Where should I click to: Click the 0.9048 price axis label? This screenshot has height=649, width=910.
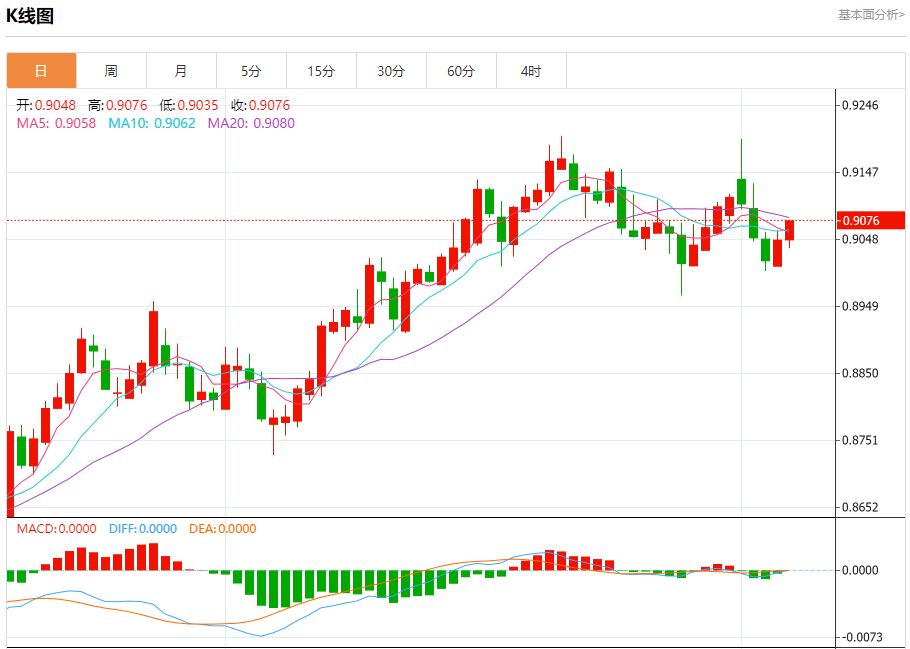(x=861, y=239)
